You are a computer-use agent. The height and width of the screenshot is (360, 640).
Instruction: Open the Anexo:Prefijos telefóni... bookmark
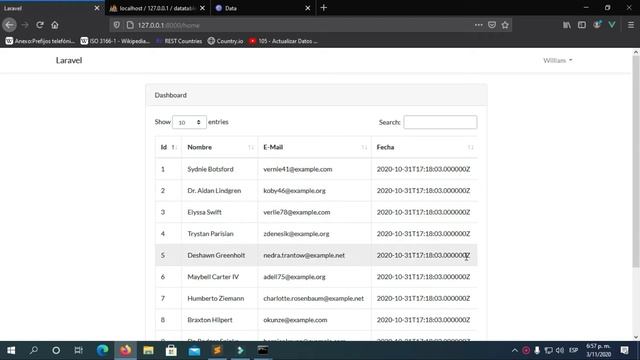40,41
